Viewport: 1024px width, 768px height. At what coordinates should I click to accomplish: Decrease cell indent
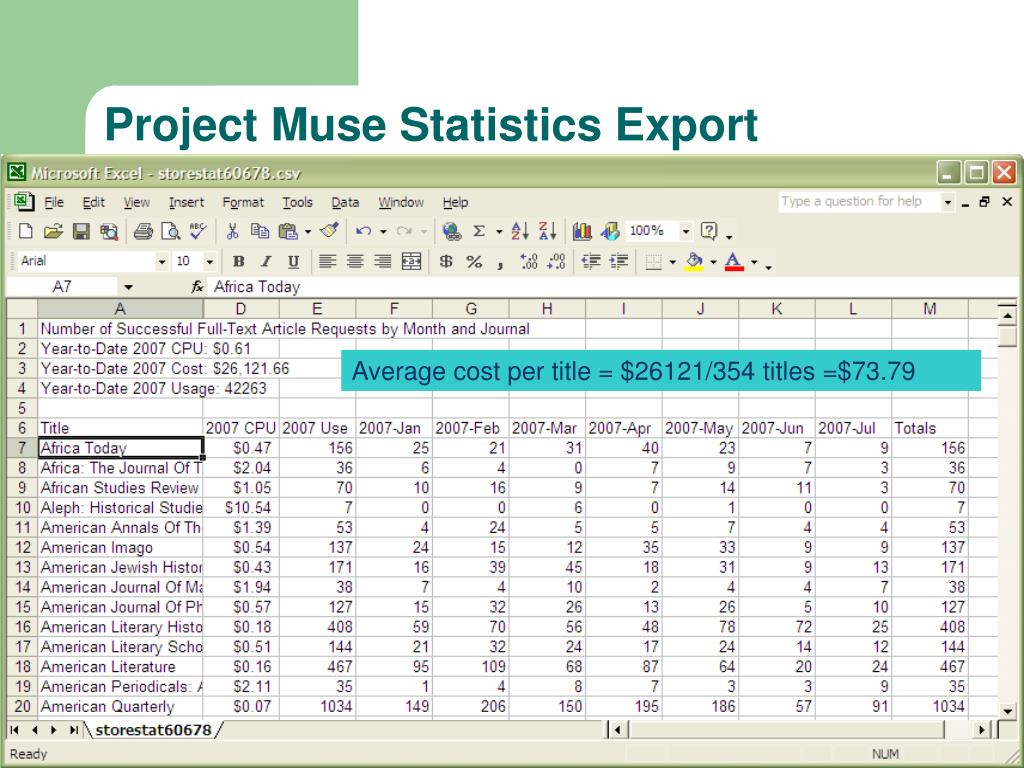point(591,262)
